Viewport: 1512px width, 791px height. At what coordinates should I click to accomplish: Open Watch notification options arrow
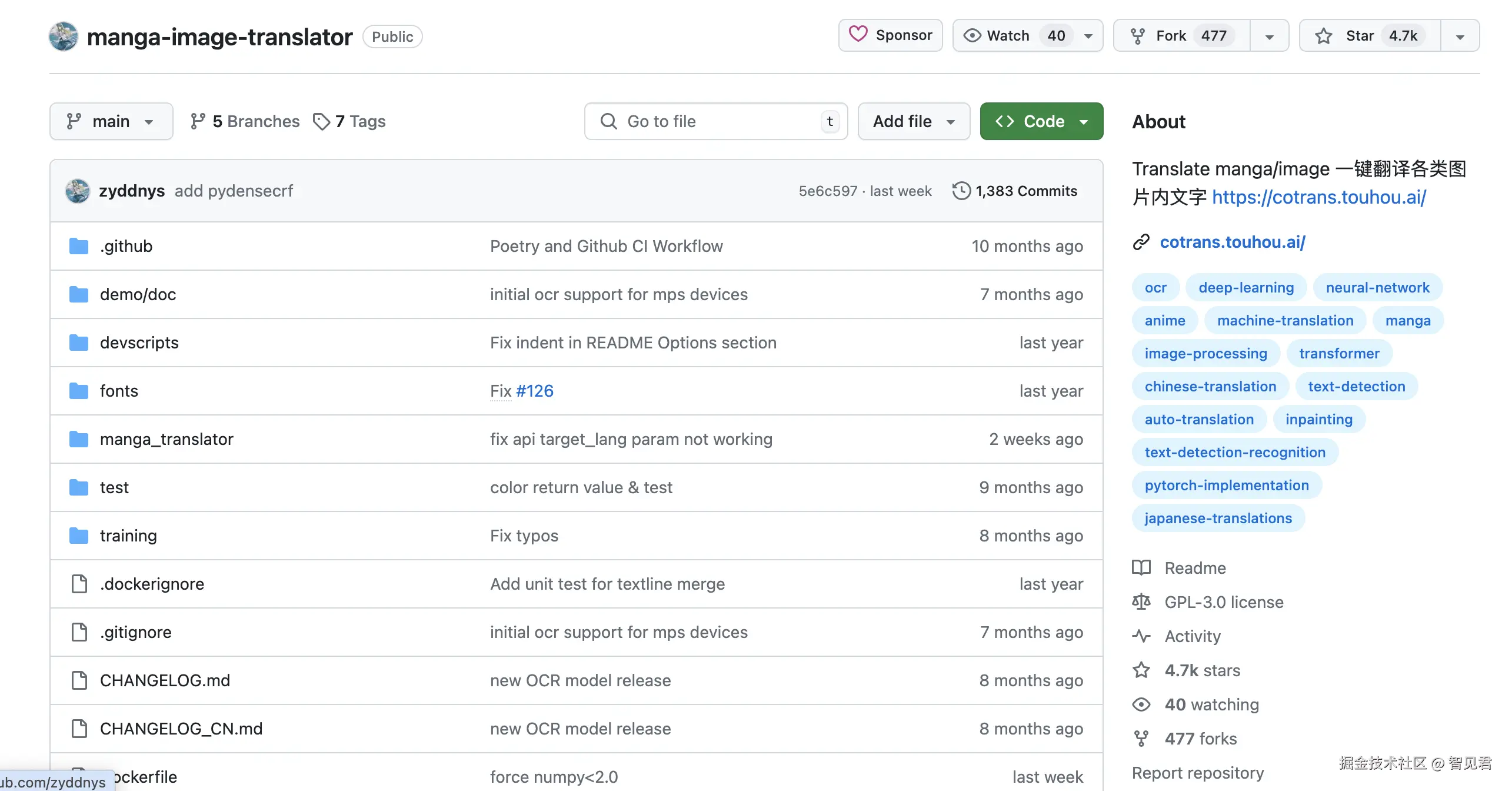[x=1088, y=36]
